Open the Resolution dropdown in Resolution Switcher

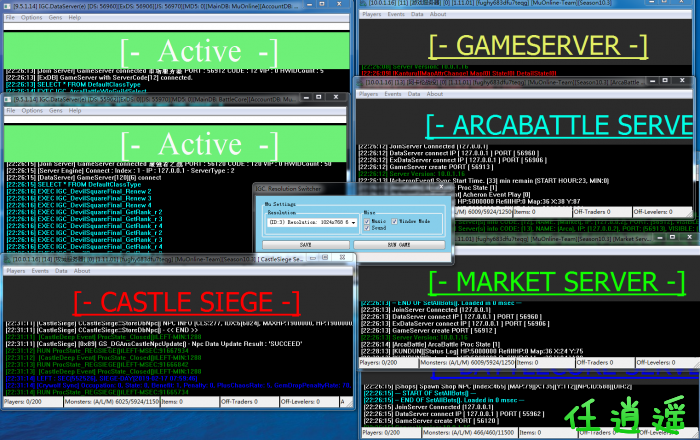tap(312, 222)
